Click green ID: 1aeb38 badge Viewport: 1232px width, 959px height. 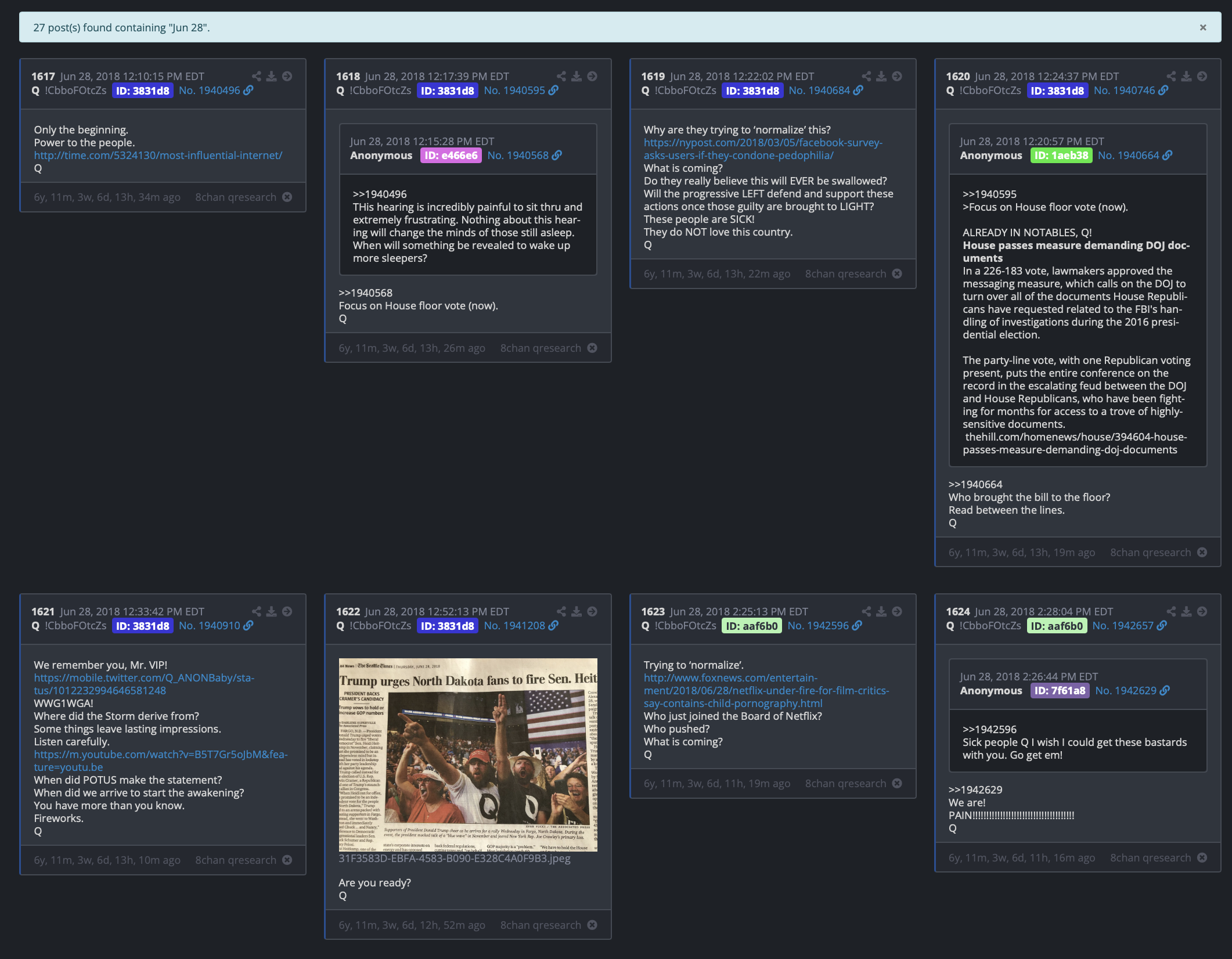click(x=1061, y=156)
